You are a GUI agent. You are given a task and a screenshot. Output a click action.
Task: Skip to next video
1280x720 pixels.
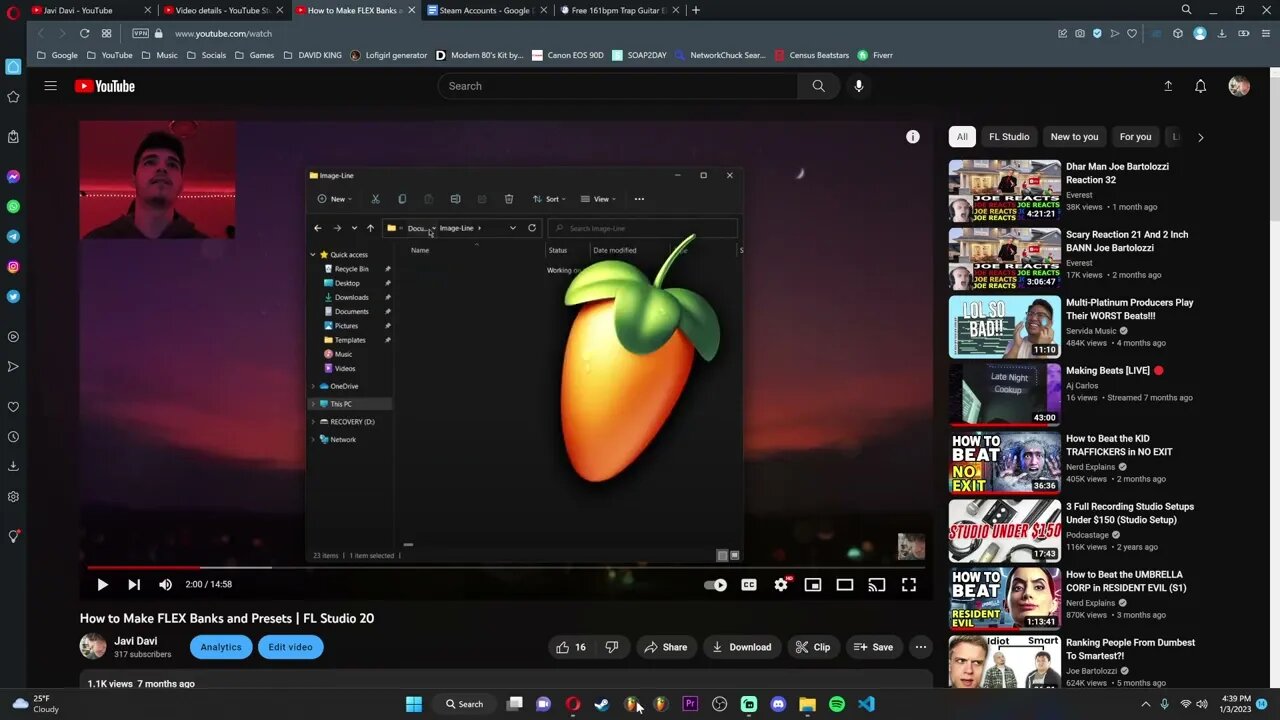tap(134, 585)
